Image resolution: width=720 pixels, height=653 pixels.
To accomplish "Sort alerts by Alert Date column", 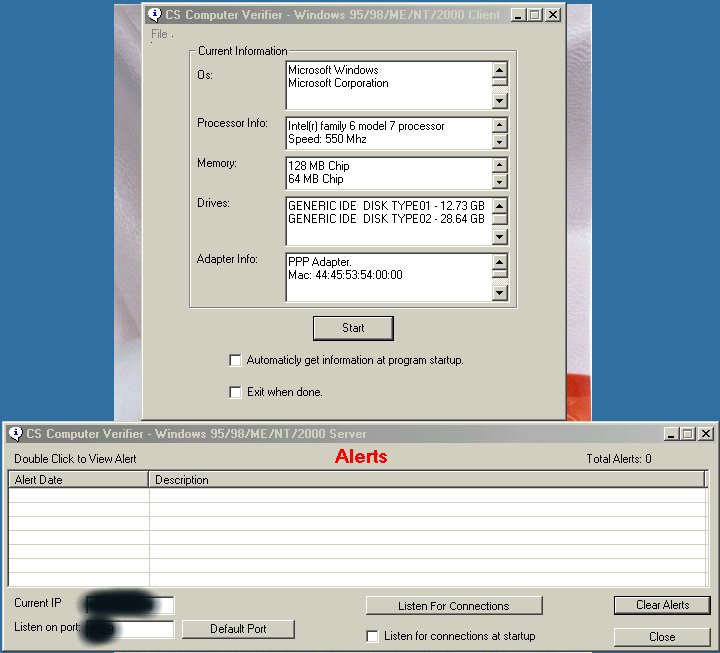I will pos(79,480).
